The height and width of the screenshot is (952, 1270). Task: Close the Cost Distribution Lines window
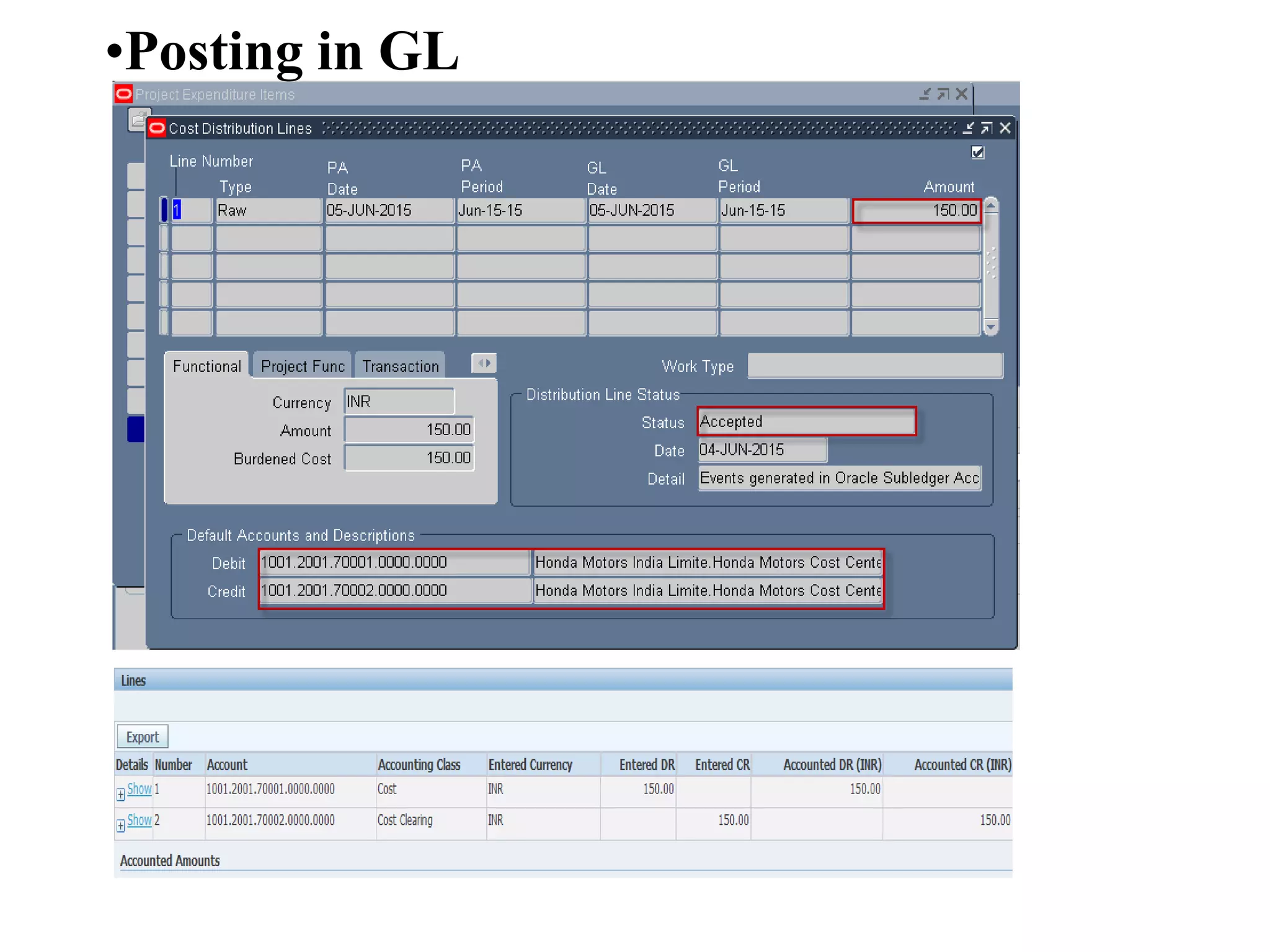click(1005, 128)
